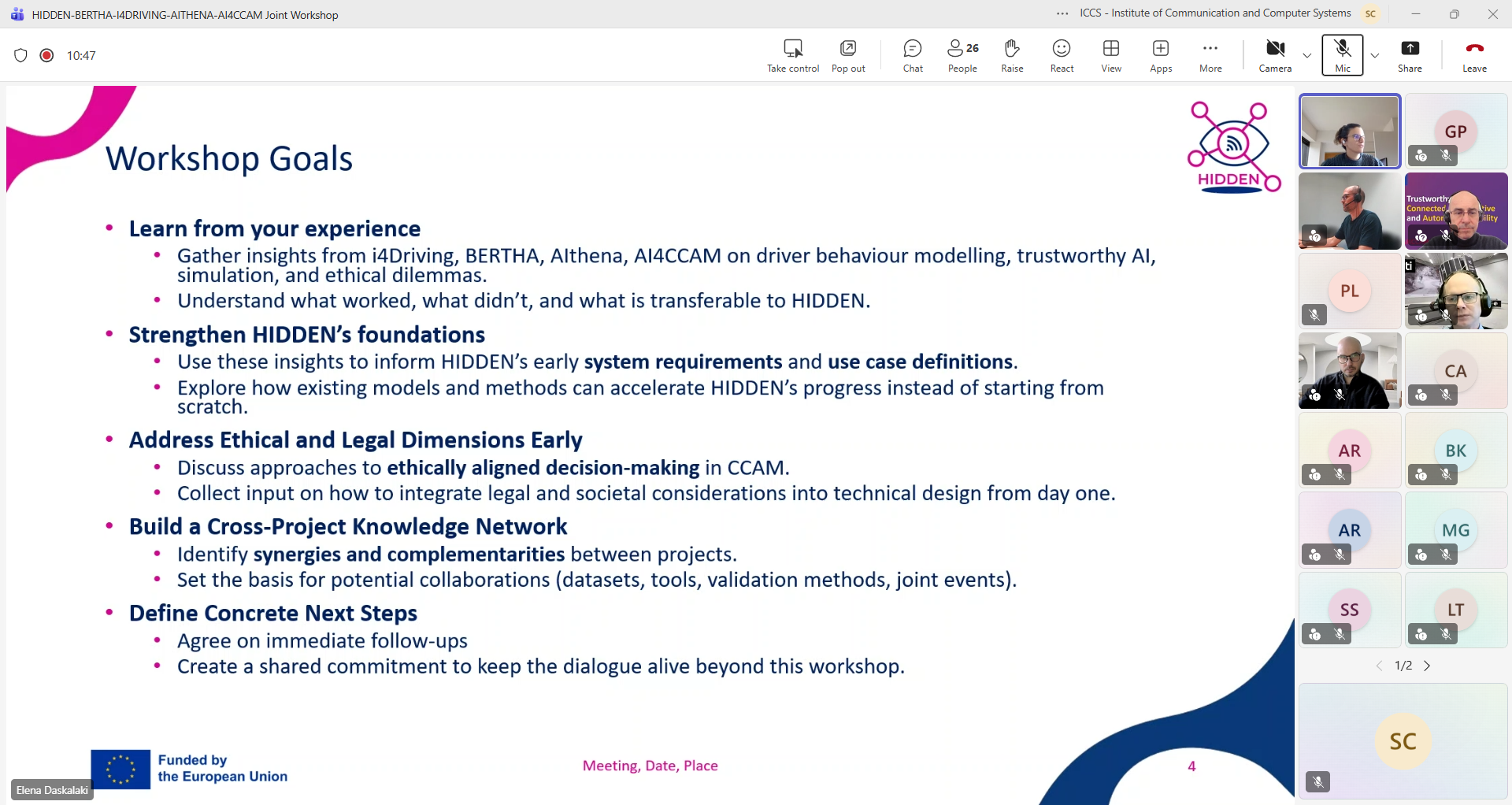The image size is (1512, 805).
Task: Click the recording indicator icon
Action: [46, 55]
